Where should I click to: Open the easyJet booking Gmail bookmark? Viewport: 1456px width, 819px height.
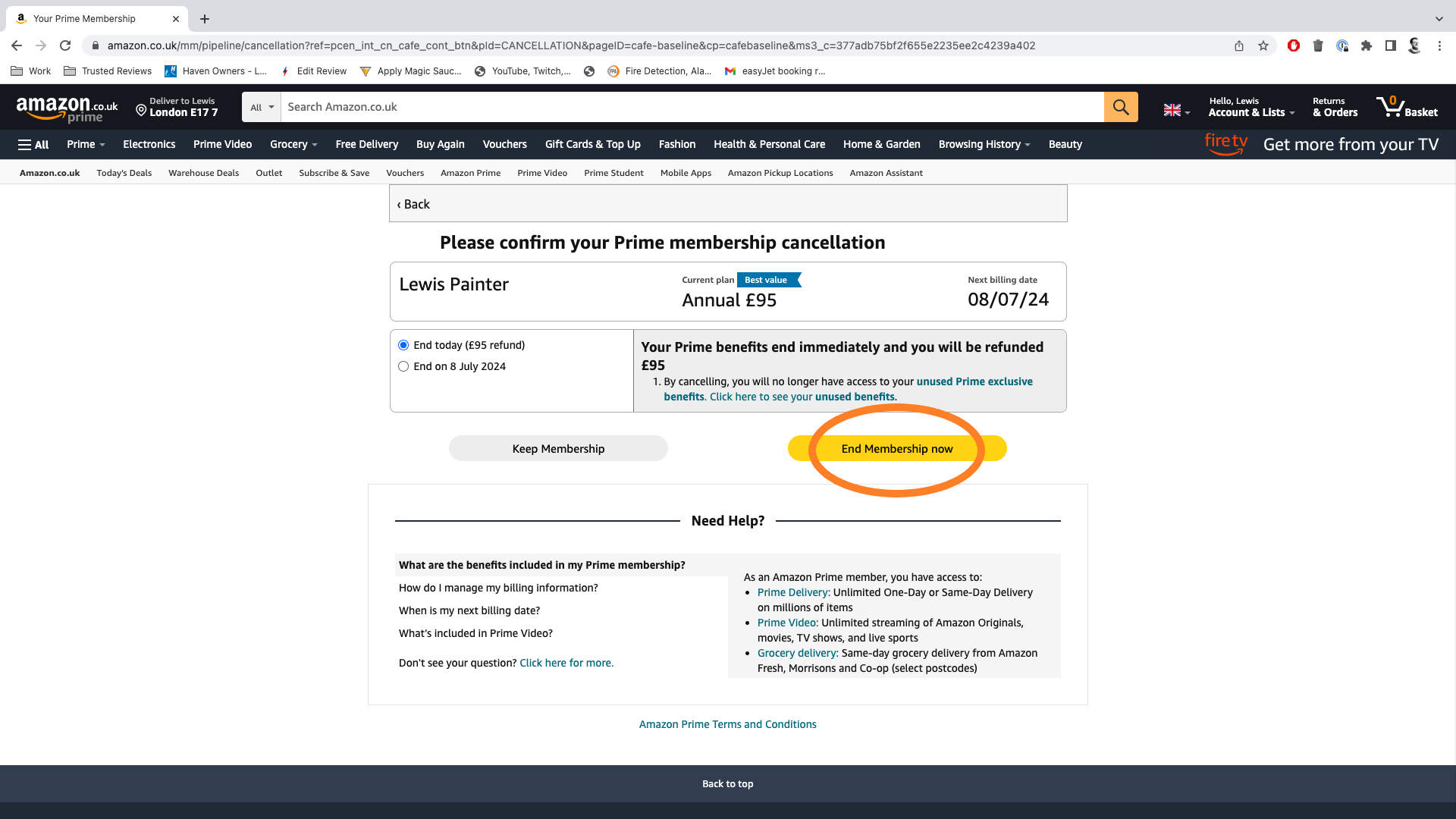[775, 71]
